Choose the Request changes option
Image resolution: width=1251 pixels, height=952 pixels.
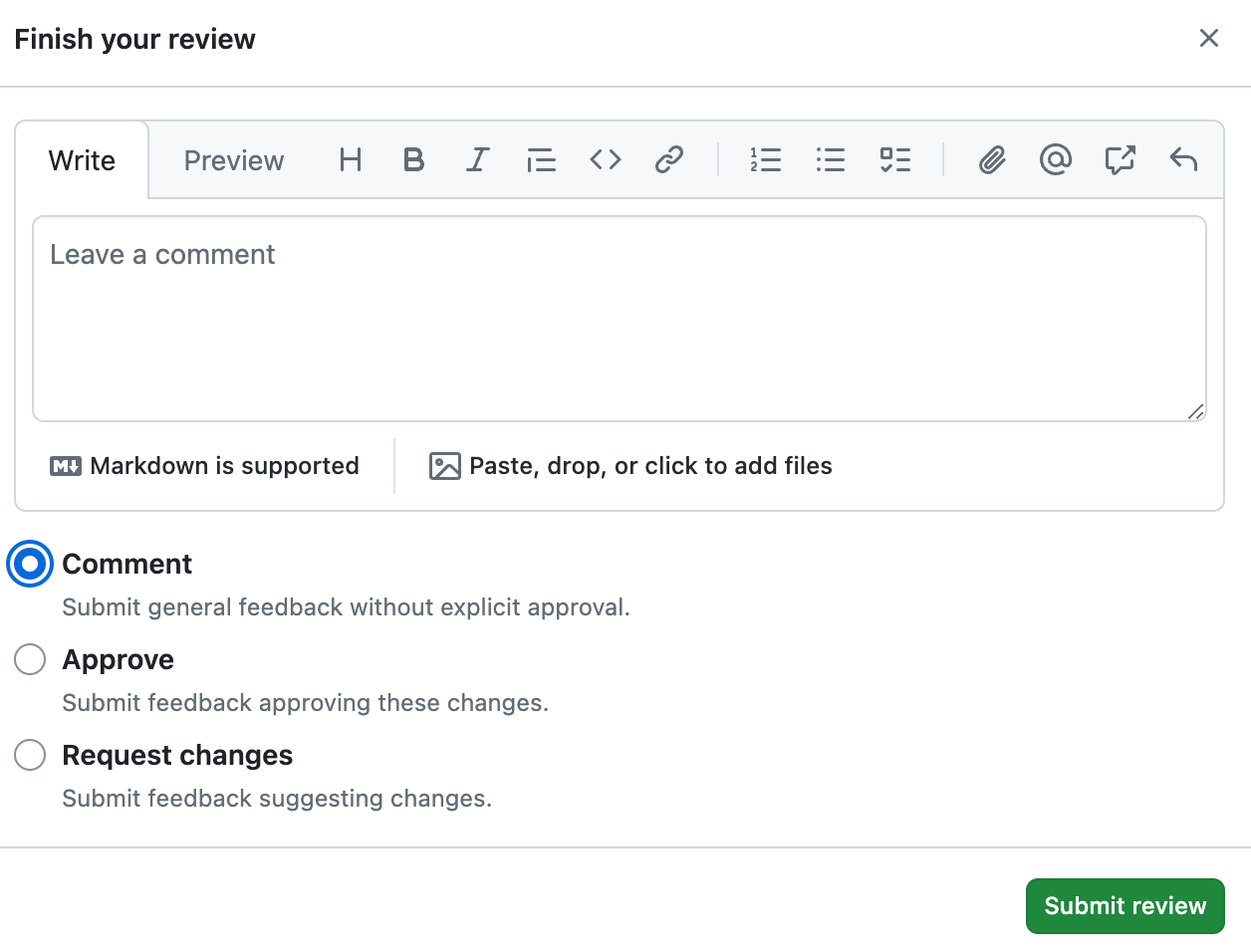pos(30,755)
